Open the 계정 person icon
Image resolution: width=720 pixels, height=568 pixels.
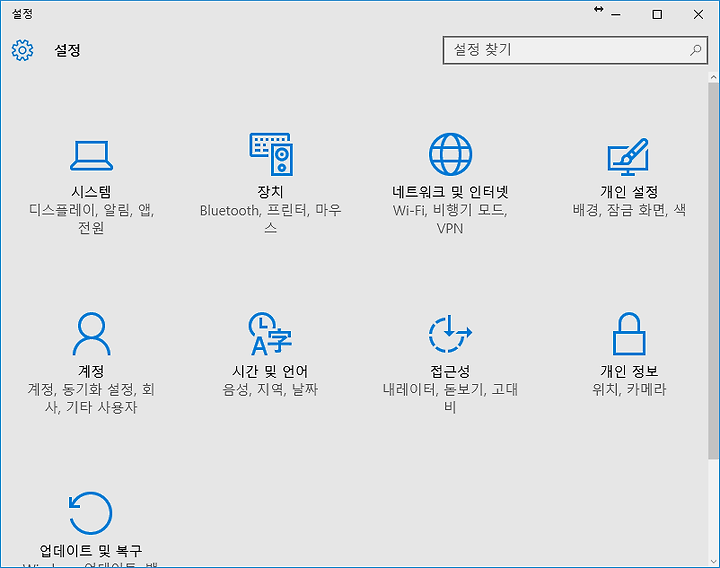tap(91, 334)
